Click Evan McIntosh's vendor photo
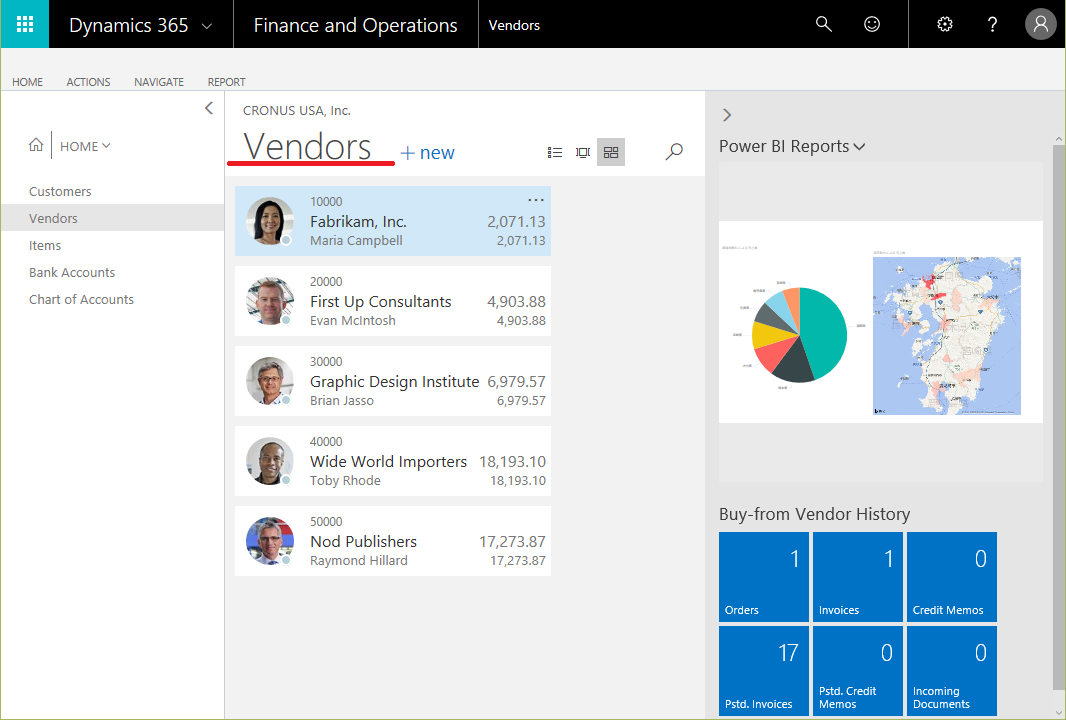Image resolution: width=1066 pixels, height=721 pixels. (x=270, y=301)
